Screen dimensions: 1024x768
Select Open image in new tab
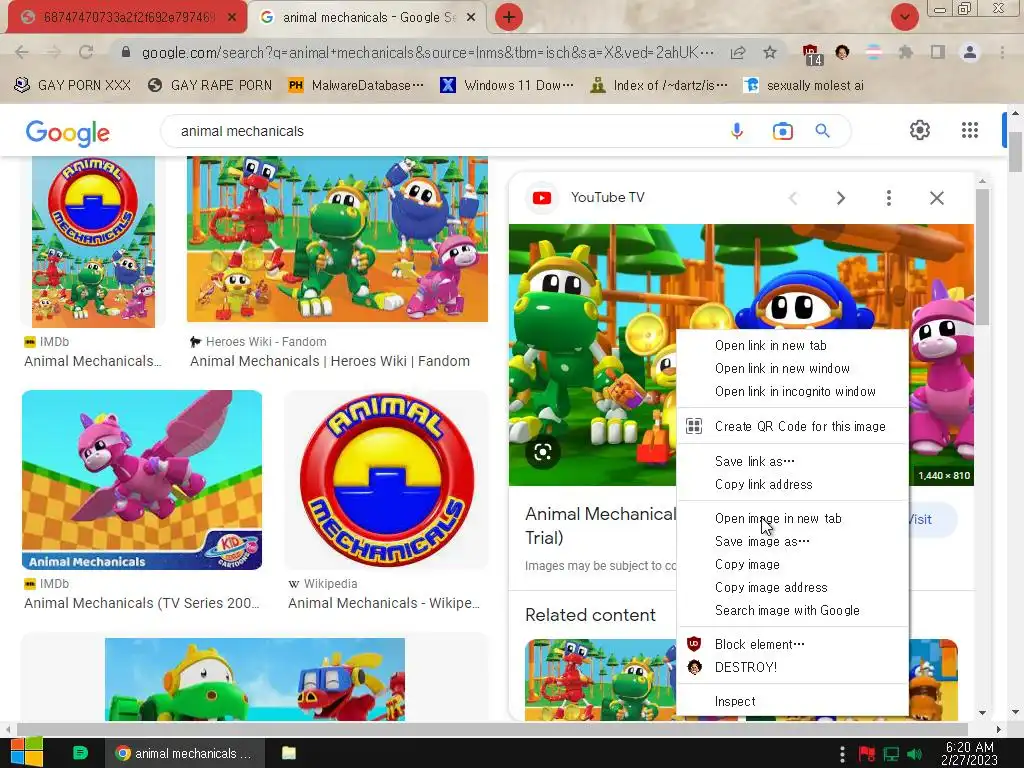click(792, 519)
